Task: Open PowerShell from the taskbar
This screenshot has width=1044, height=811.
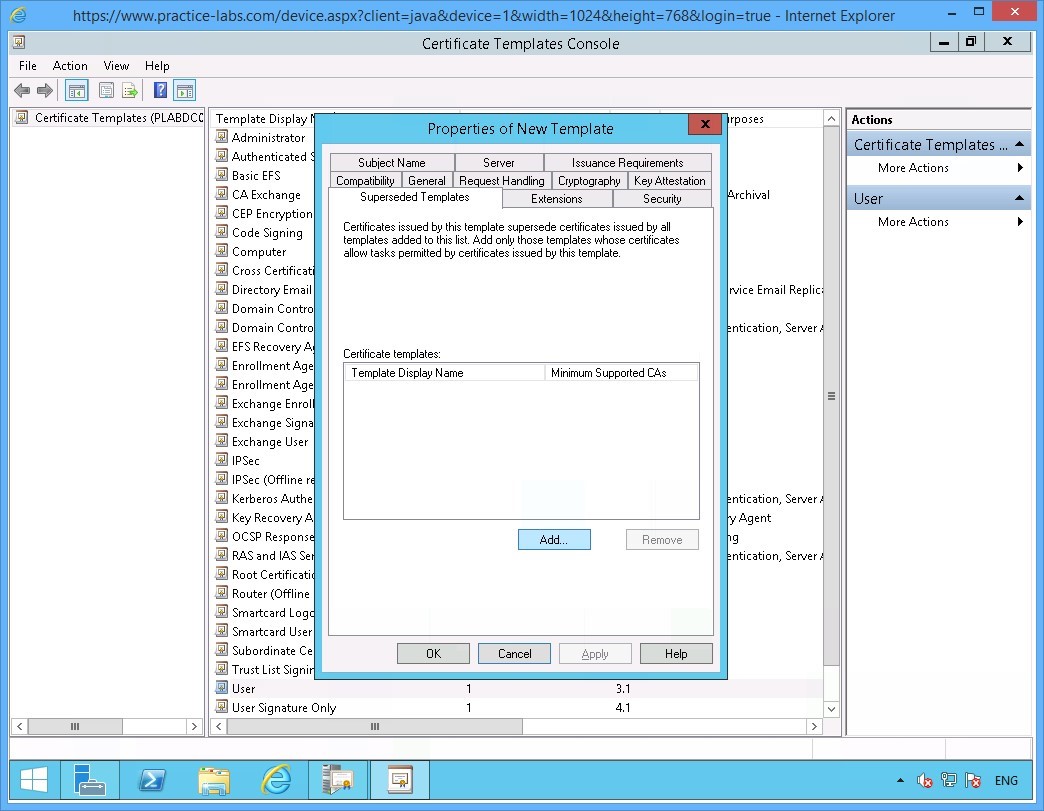Action: (152, 780)
